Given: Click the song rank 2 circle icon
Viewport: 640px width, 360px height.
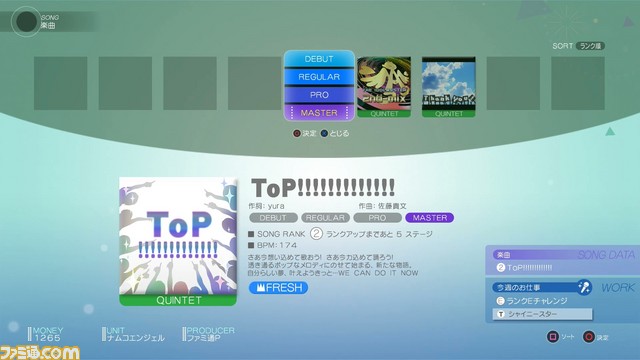Looking at the screenshot, I should coord(316,234).
